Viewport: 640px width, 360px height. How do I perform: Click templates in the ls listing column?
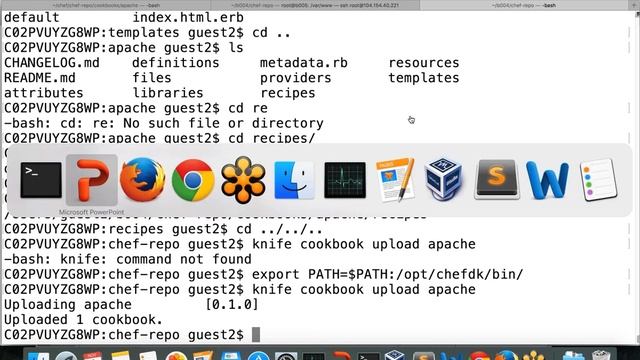[x=424, y=78]
